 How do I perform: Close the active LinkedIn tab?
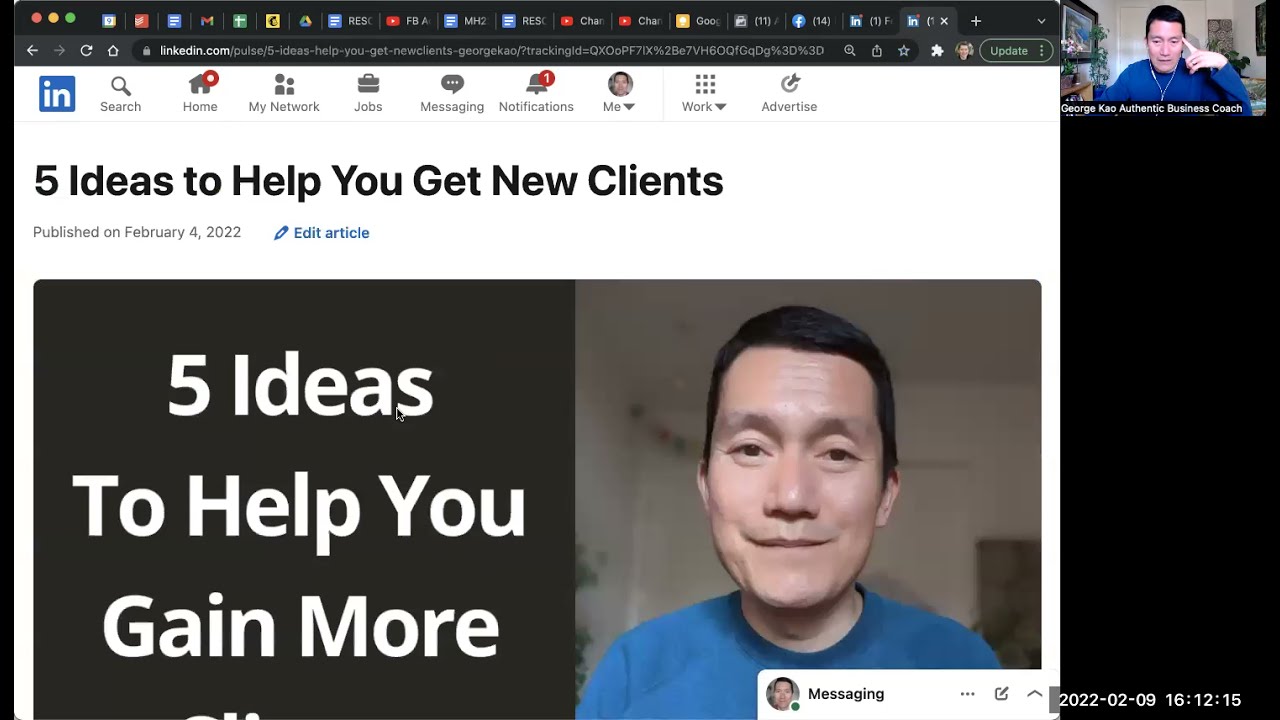pos(944,21)
